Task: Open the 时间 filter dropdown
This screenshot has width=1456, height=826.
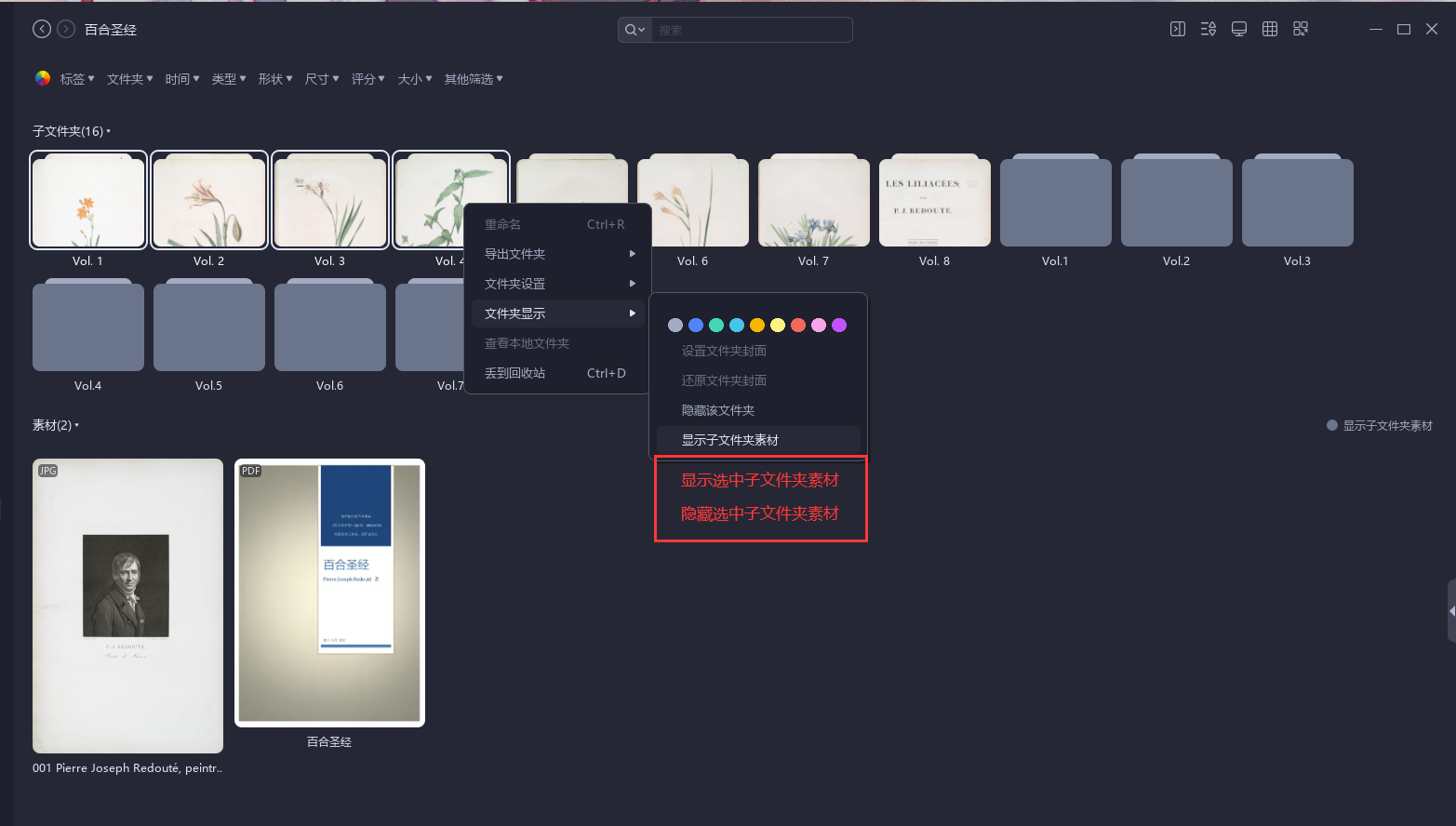Action: tap(182, 79)
